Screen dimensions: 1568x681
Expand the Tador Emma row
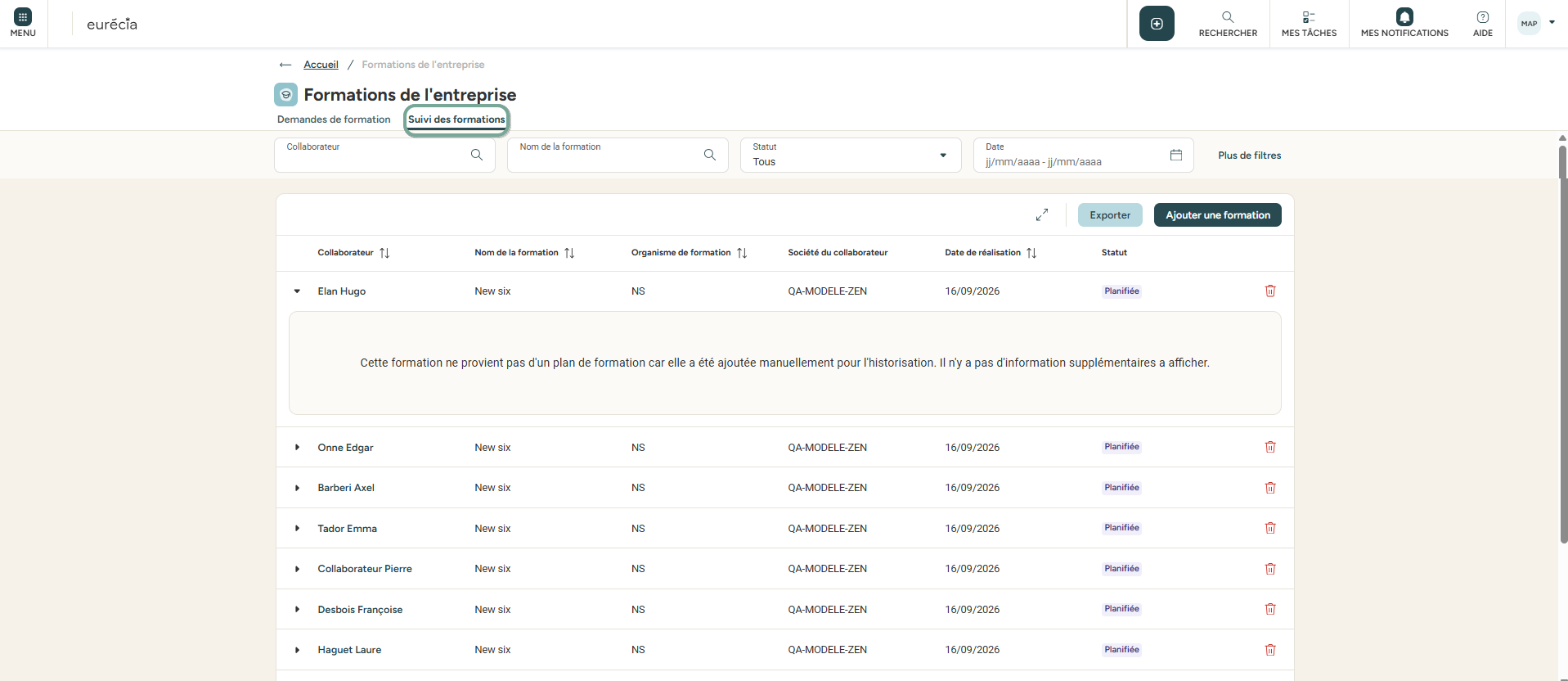click(x=297, y=529)
